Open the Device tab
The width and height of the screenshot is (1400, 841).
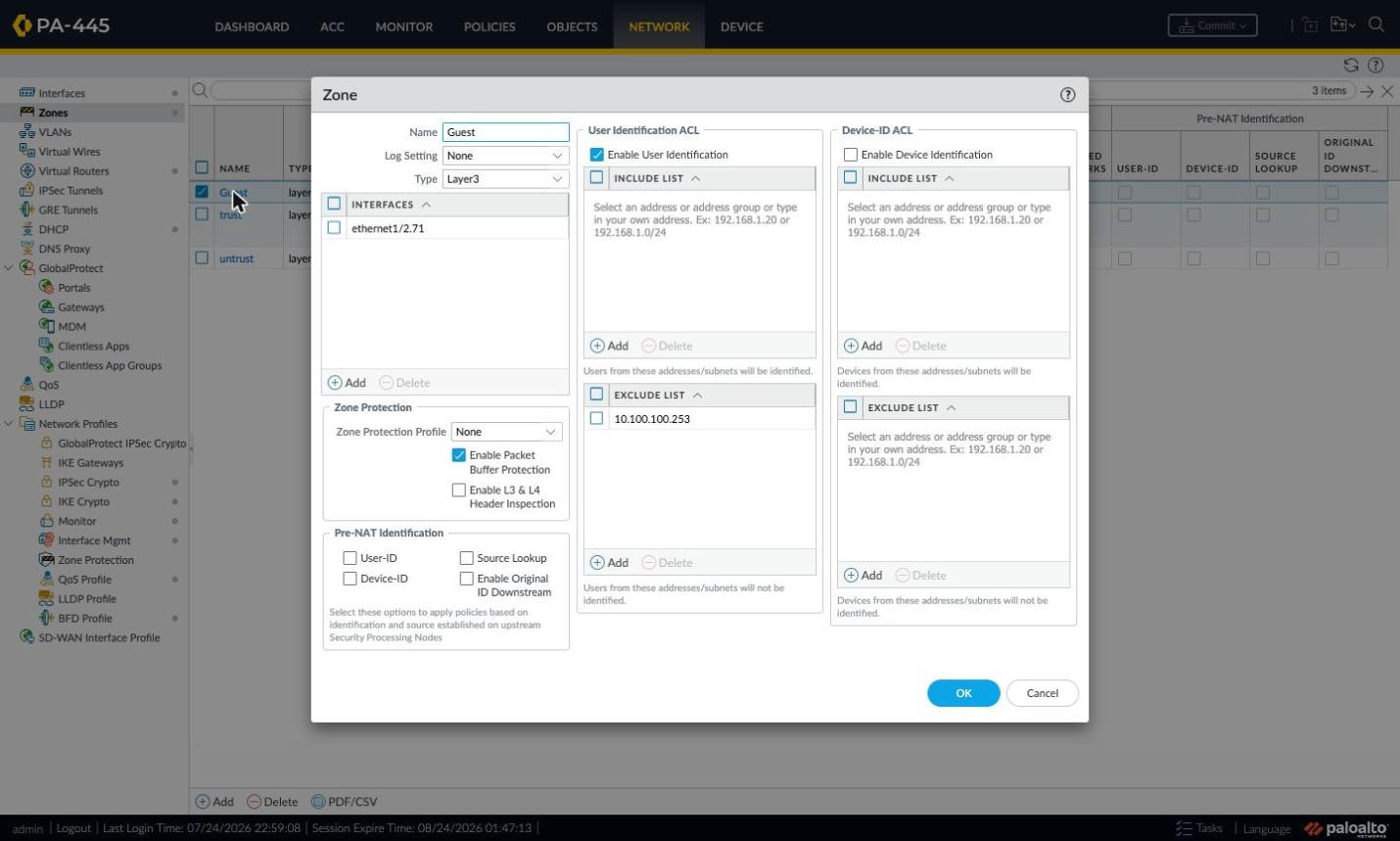[x=741, y=26]
